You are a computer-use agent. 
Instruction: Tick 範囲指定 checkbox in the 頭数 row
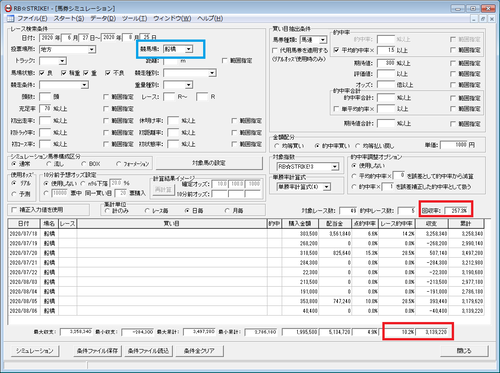106,97
